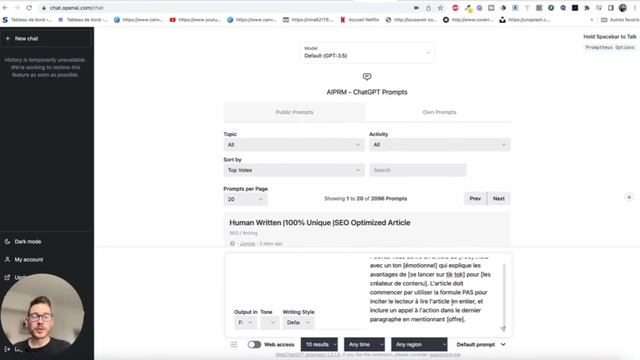Image resolution: width=640 pixels, height=360 pixels.
Task: Click the scroll-to-bottom arrow button
Action: click(x=629, y=197)
